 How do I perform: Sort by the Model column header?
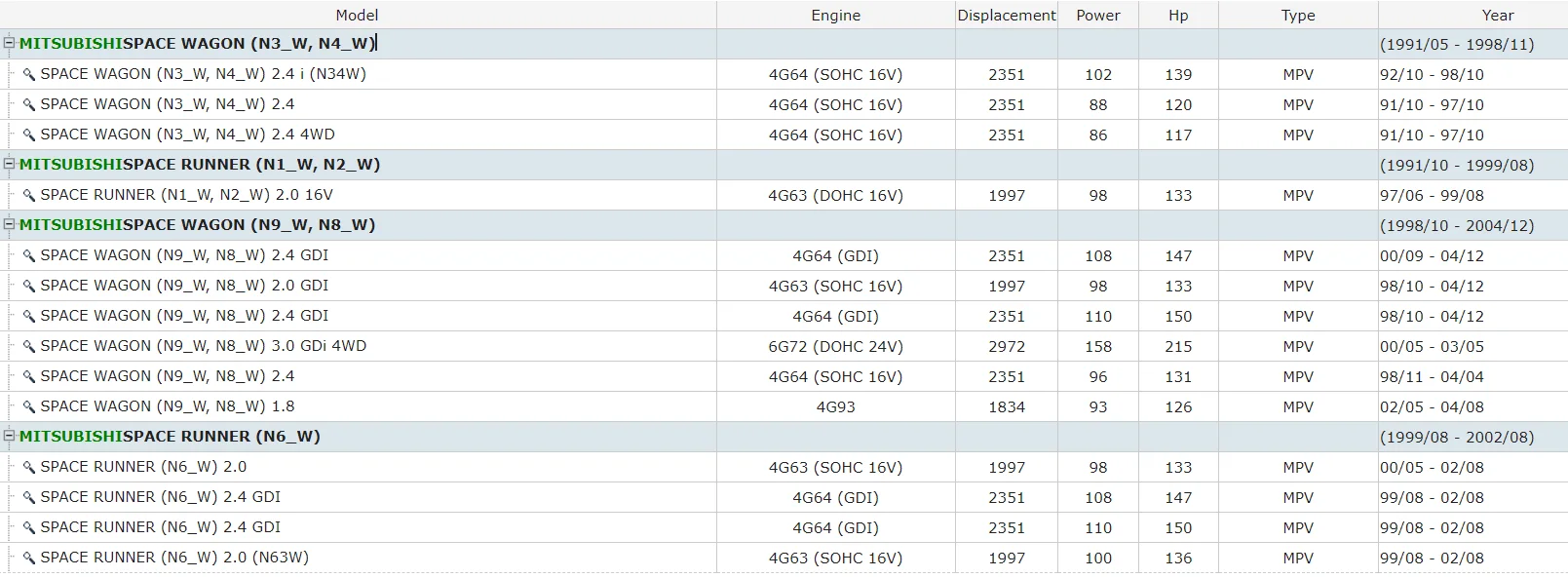coord(358,15)
